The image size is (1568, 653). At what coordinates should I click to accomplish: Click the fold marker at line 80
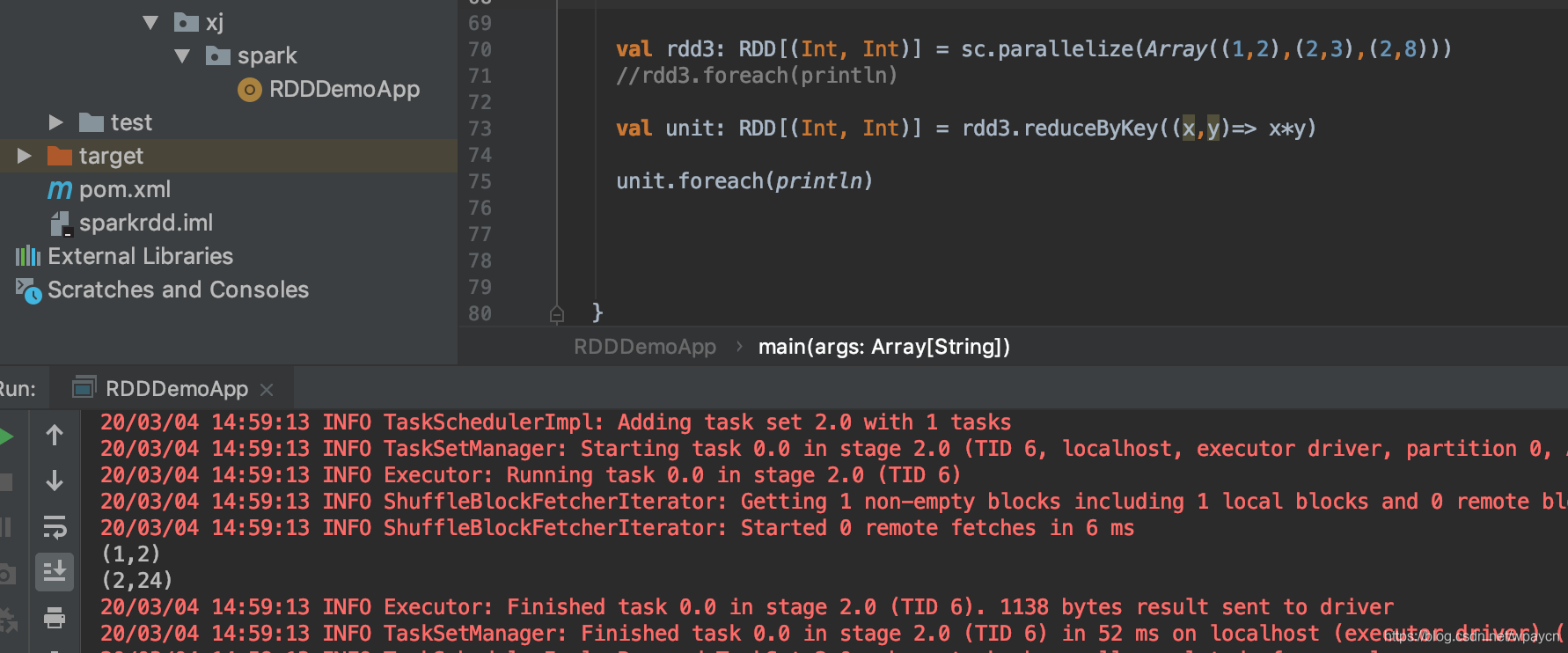click(557, 314)
